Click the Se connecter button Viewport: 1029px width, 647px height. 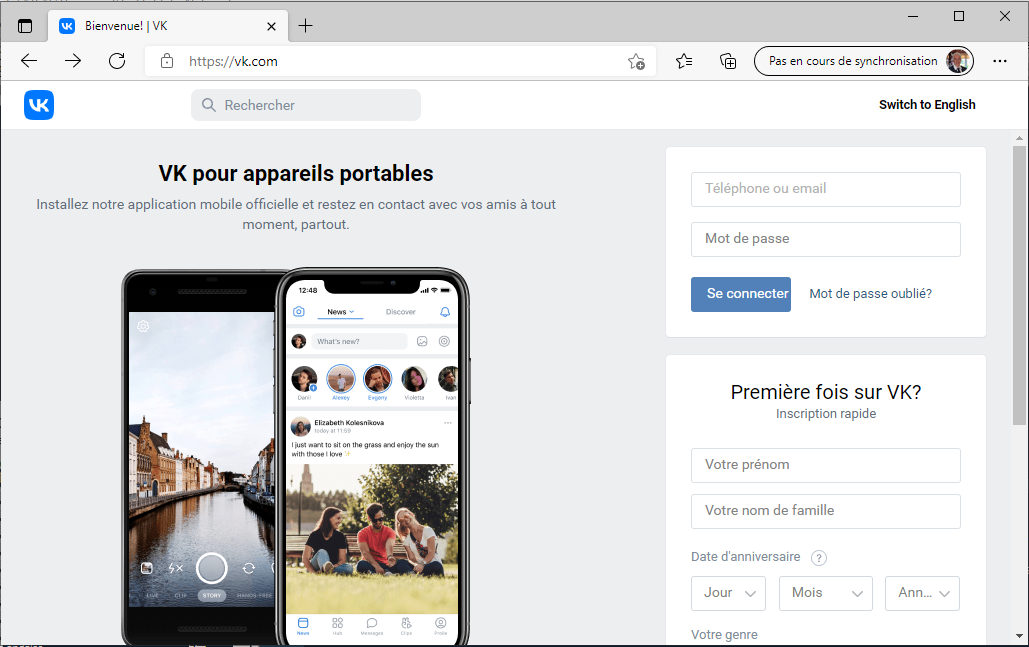click(x=740, y=294)
